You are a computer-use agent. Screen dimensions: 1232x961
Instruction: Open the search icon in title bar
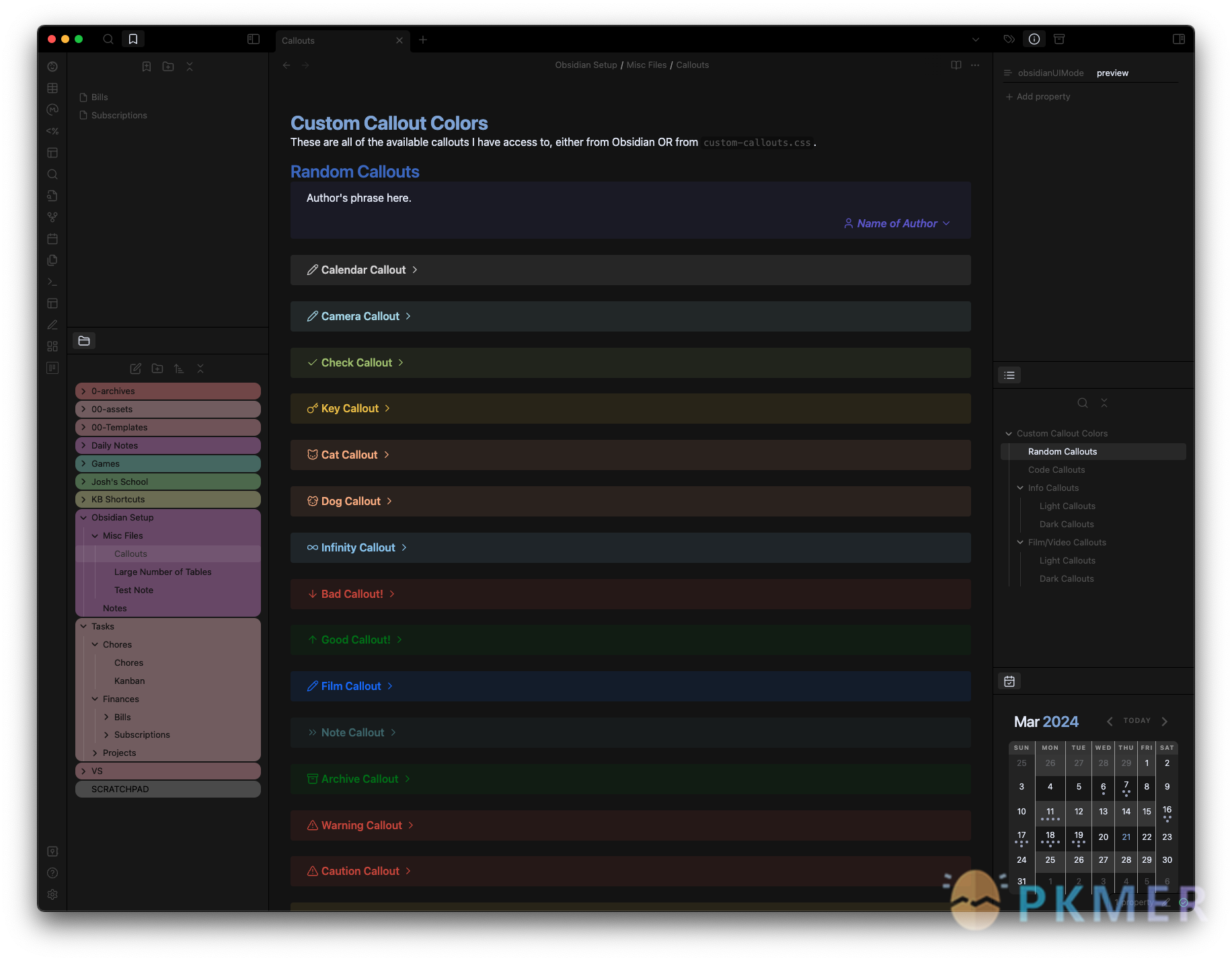pos(108,39)
